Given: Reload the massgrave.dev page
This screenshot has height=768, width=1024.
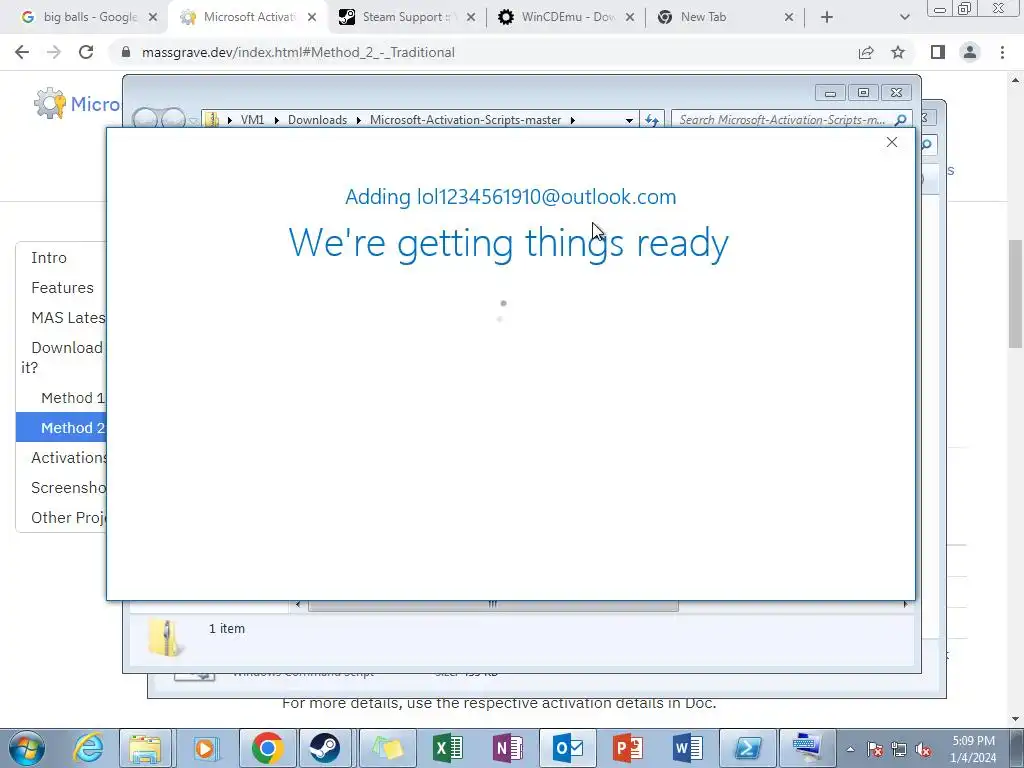Looking at the screenshot, I should 86,52.
